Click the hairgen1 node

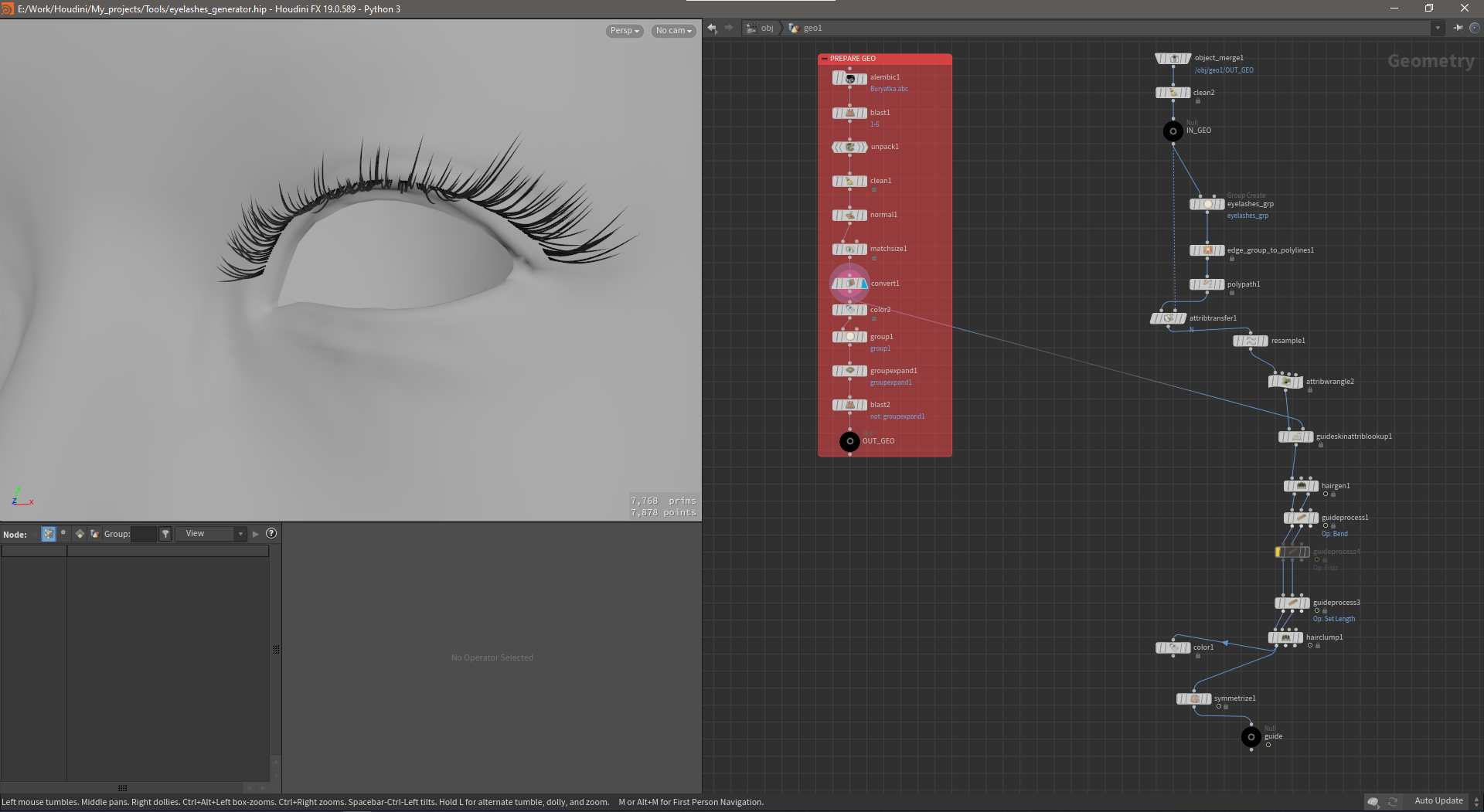point(1301,486)
